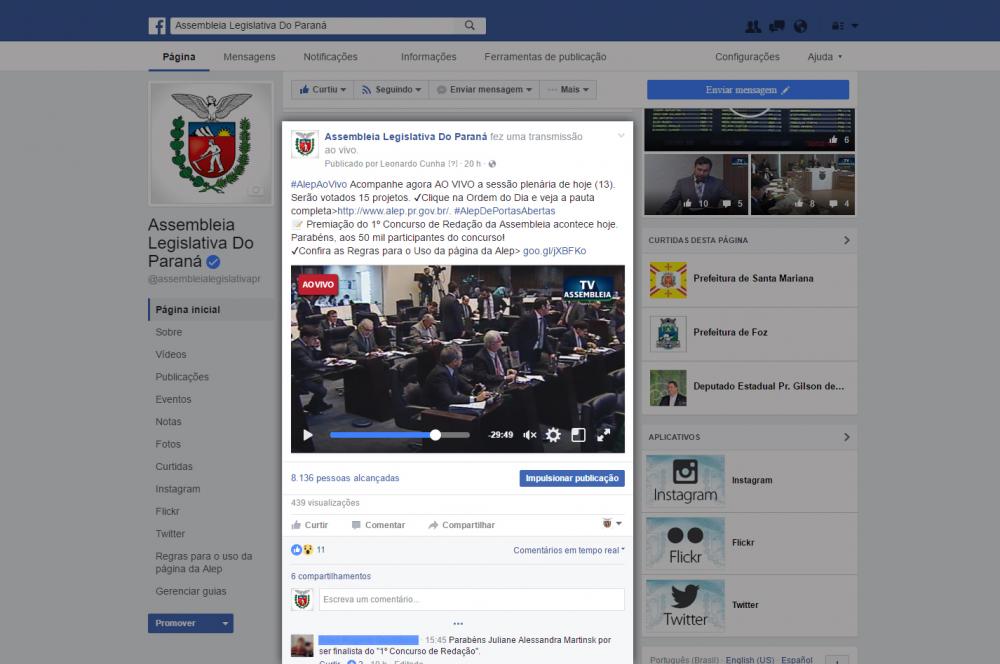Click the Facebook logo icon

(157, 26)
